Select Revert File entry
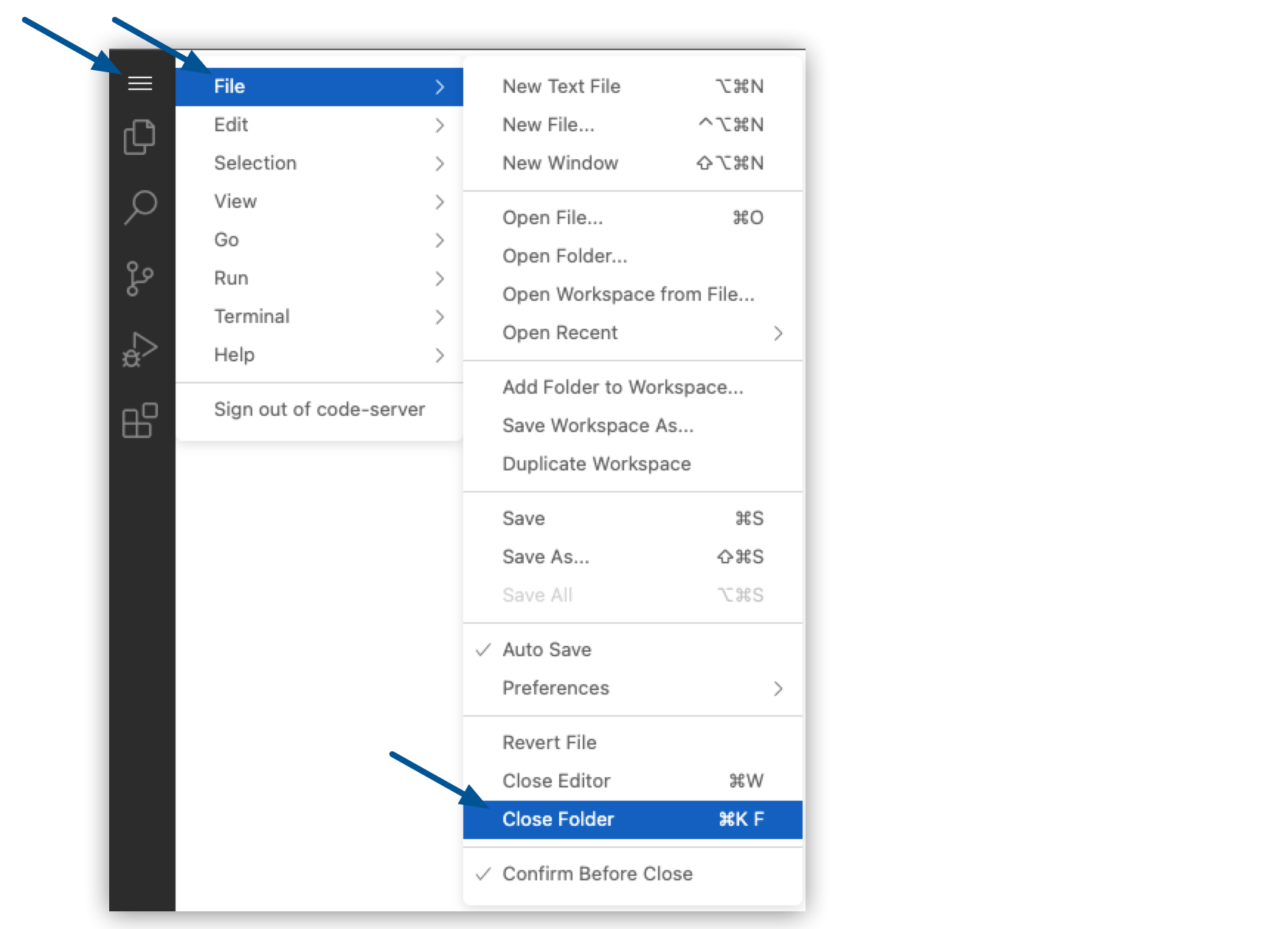 [x=550, y=742]
